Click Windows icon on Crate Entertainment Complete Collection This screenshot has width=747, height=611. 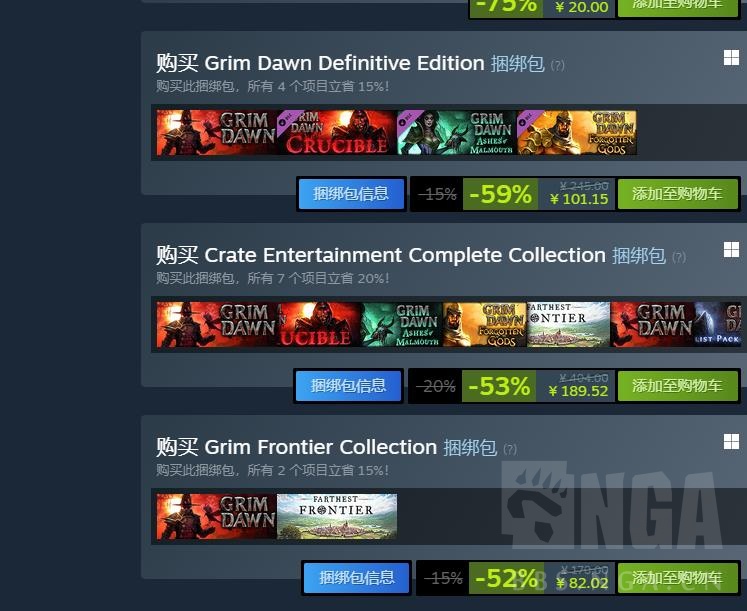[731, 250]
